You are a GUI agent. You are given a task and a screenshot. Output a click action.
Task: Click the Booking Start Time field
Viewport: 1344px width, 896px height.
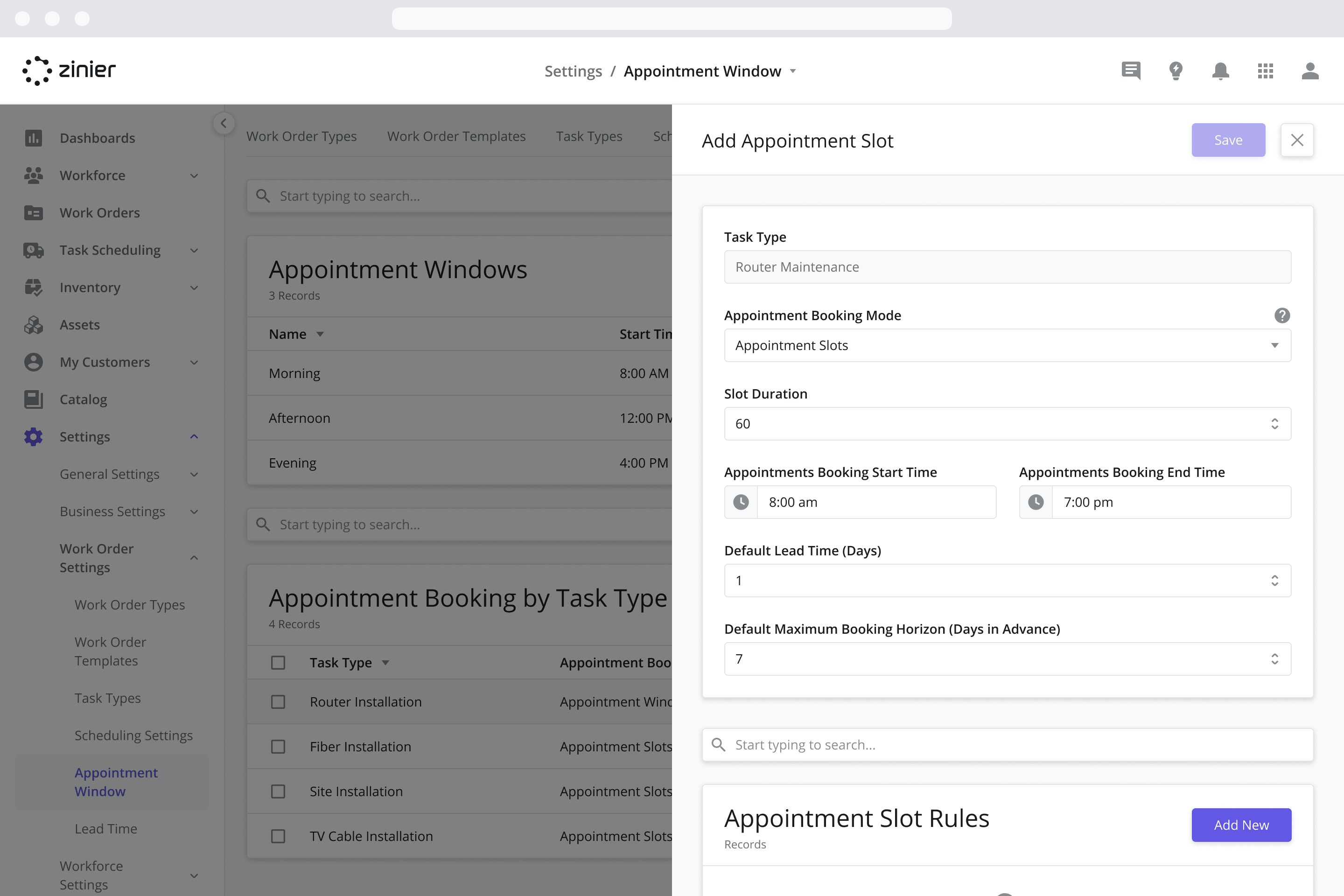point(860,502)
